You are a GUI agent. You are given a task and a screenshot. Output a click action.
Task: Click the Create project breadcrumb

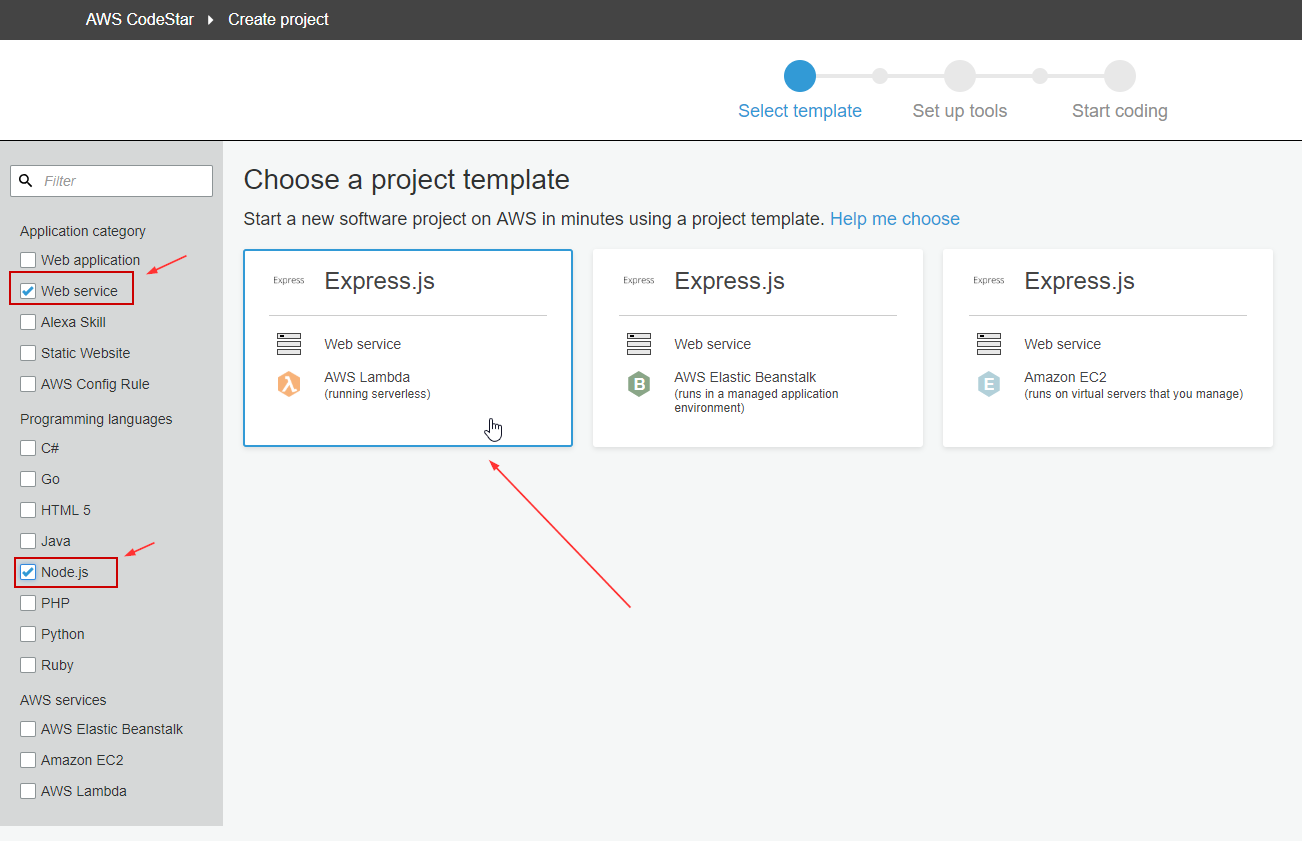pos(278,19)
